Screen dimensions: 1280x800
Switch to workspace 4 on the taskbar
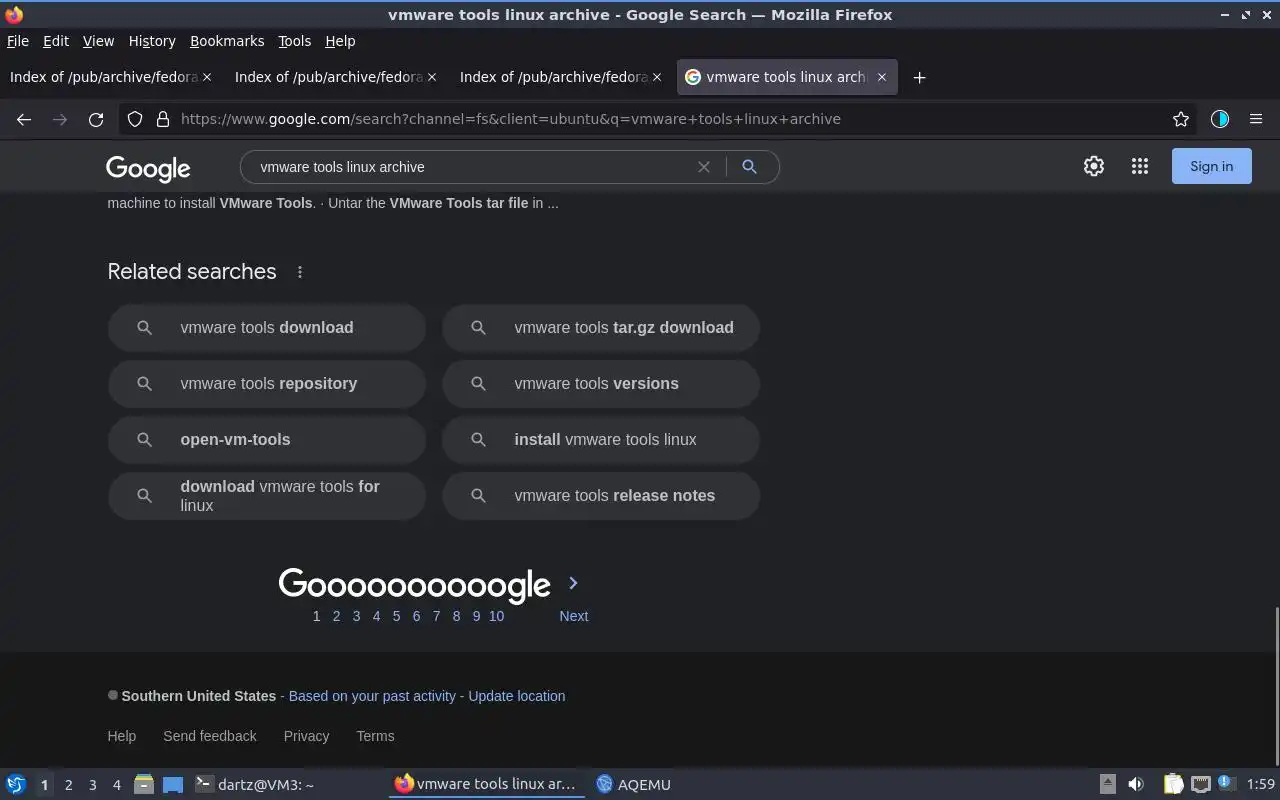tap(117, 785)
